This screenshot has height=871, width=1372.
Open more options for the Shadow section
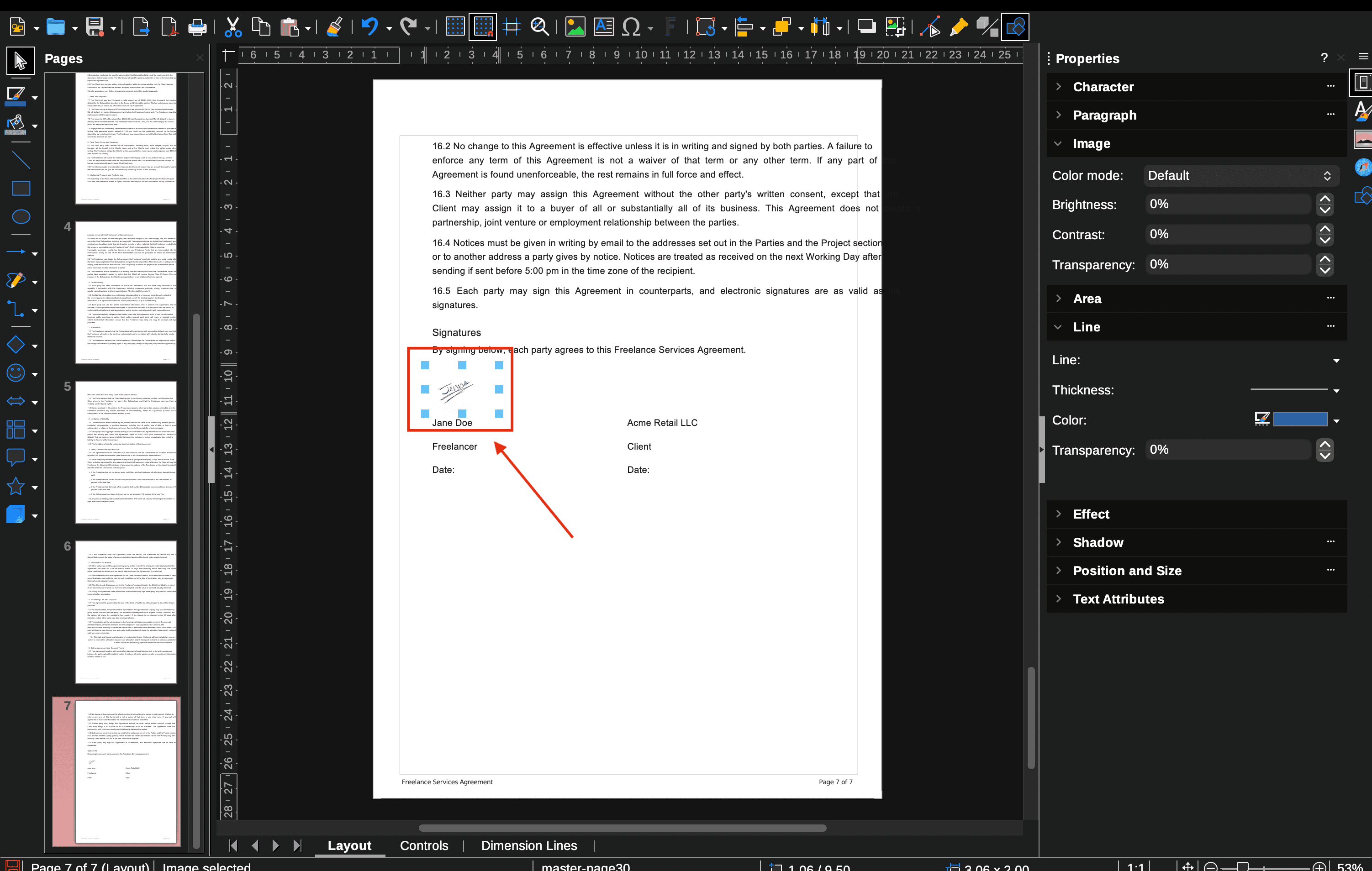point(1330,542)
